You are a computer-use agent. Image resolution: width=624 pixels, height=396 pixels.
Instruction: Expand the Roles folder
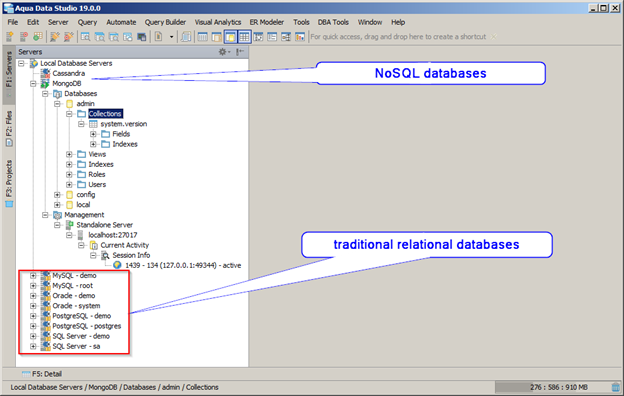pyautogui.click(x=69, y=174)
